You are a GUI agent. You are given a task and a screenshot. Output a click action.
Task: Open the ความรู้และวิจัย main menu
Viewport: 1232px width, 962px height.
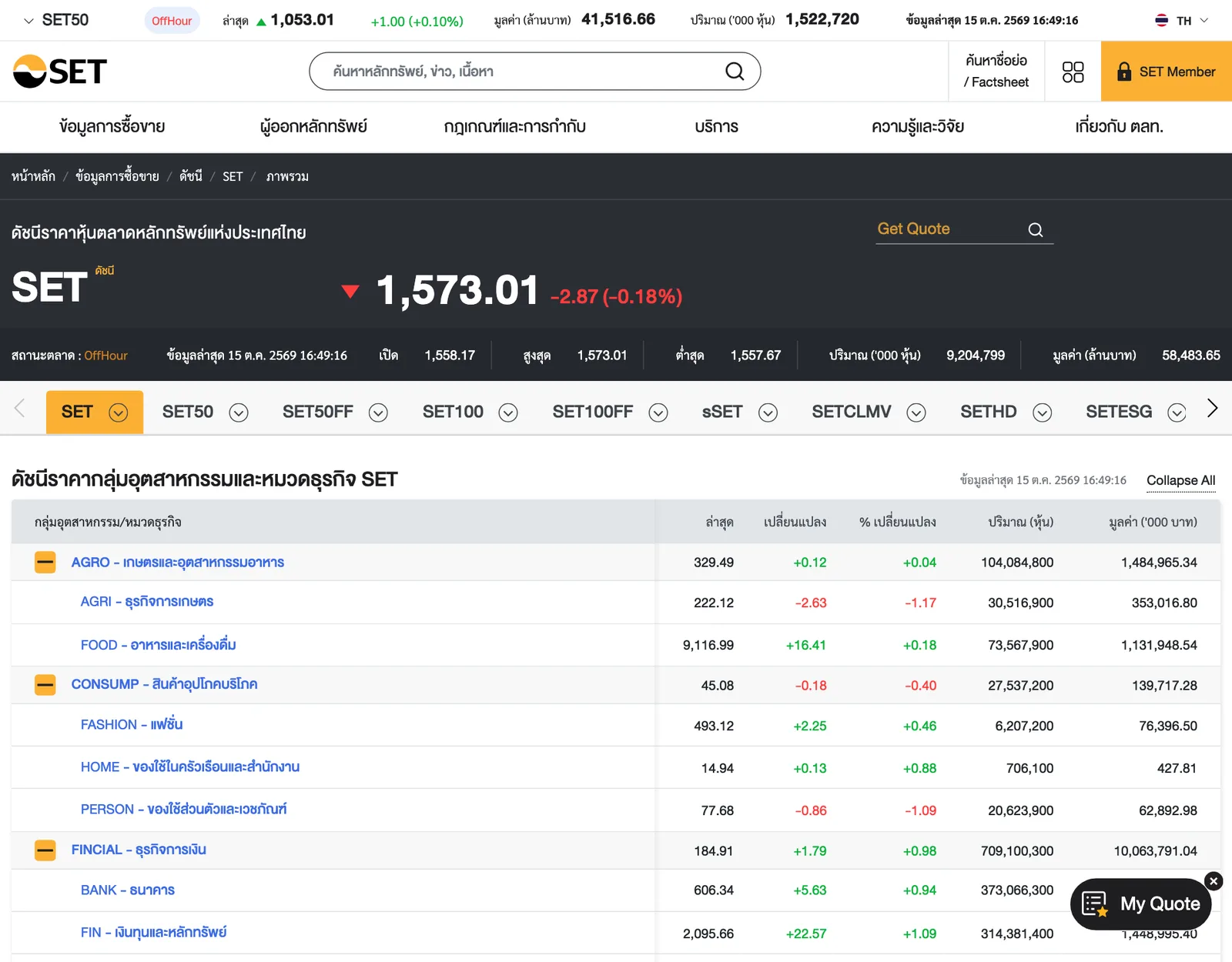click(x=918, y=126)
